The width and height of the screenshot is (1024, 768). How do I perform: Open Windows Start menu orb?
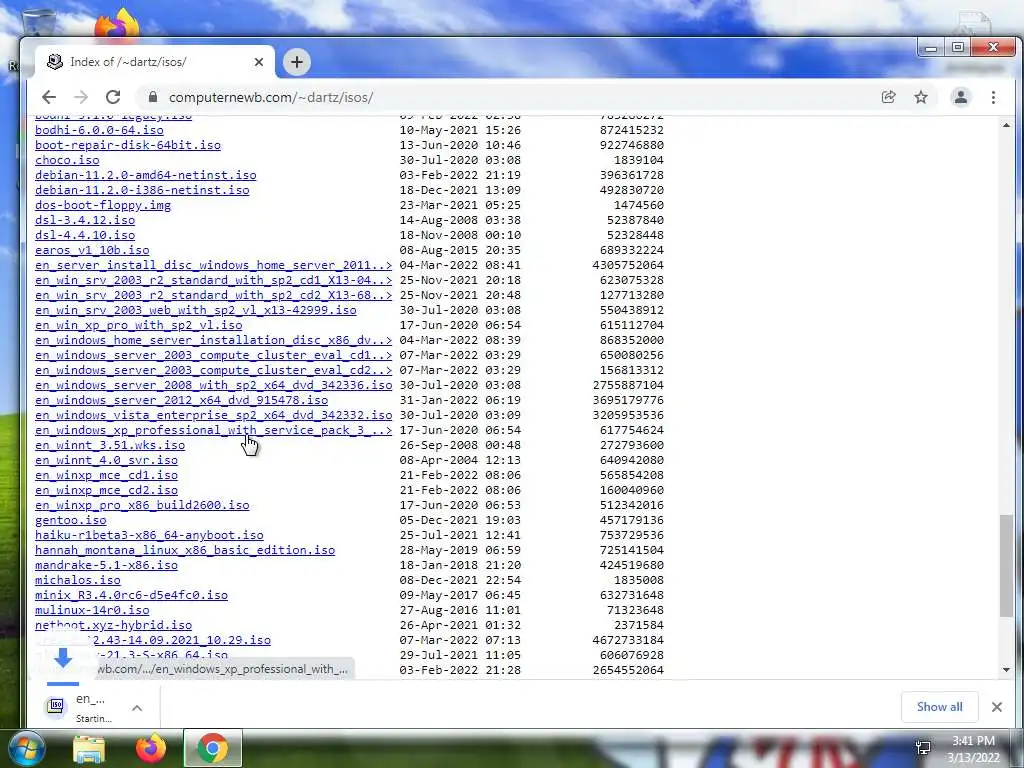coord(27,748)
